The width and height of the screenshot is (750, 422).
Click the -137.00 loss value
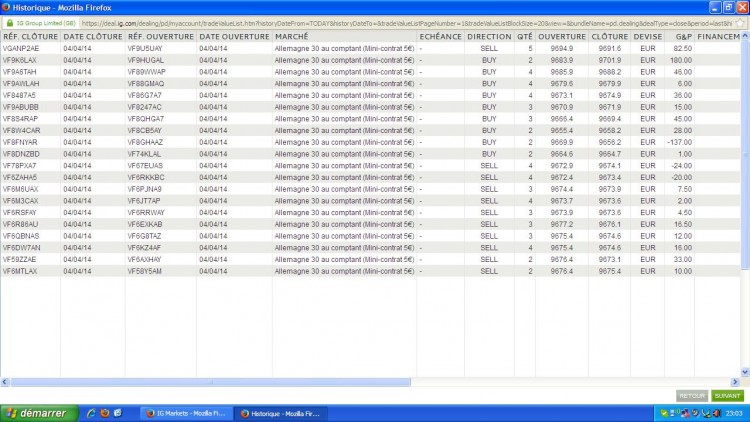[679, 142]
